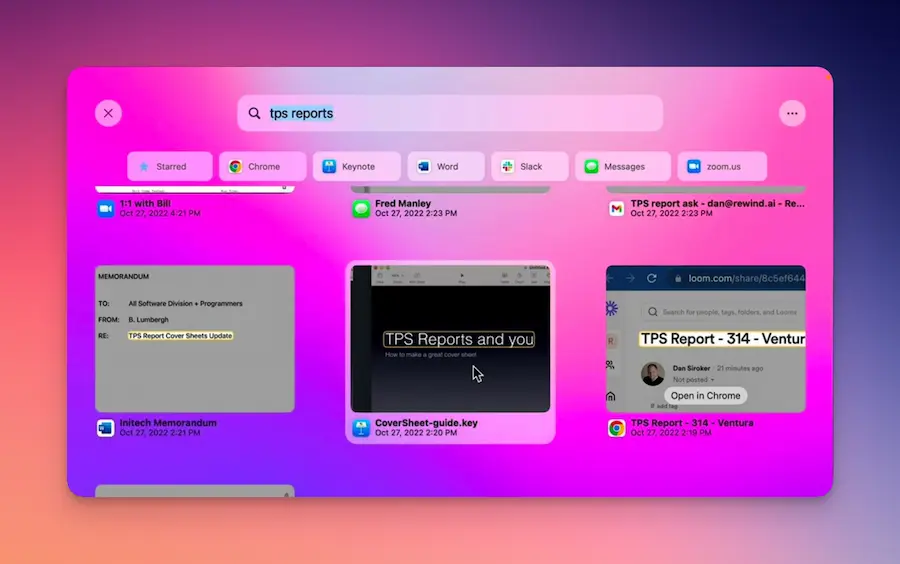This screenshot has width=900, height=564.
Task: Click the Word logo in filter bar
Action: pyautogui.click(x=424, y=166)
